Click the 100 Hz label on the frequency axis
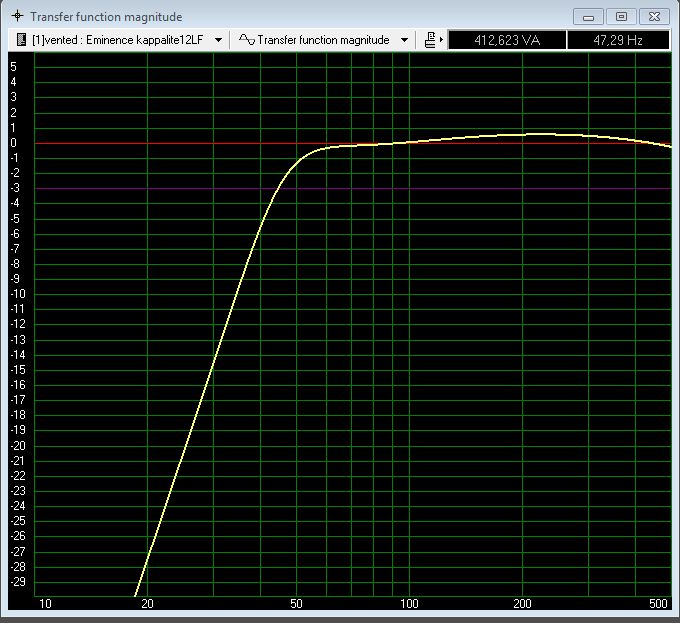 [410, 604]
